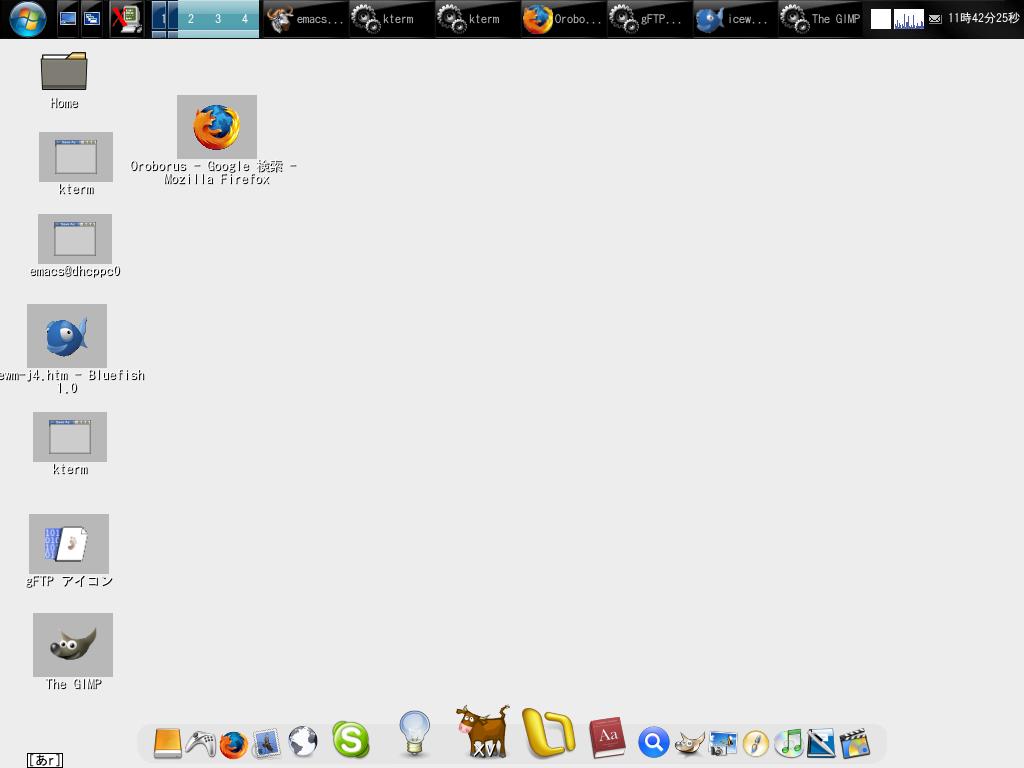1024x768 pixels.
Task: Launch Skype from the dock
Action: tap(350, 741)
